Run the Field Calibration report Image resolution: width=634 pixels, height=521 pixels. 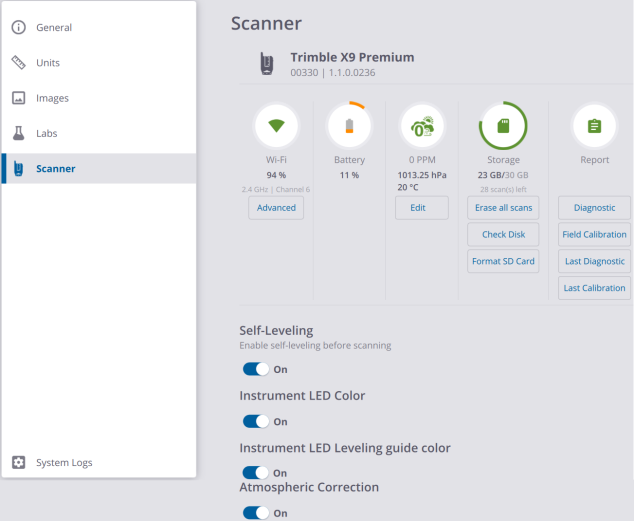pos(594,235)
